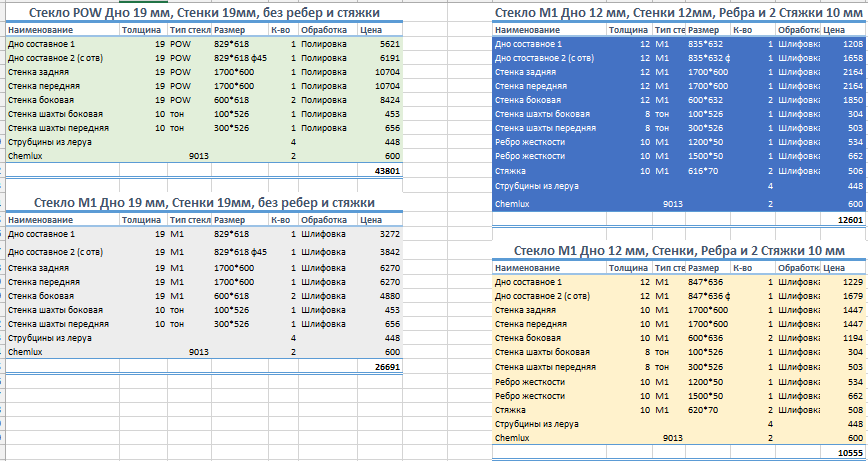The image size is (868, 461).
Task: Click price 8424 for Стенка боковая
Action: coord(390,100)
